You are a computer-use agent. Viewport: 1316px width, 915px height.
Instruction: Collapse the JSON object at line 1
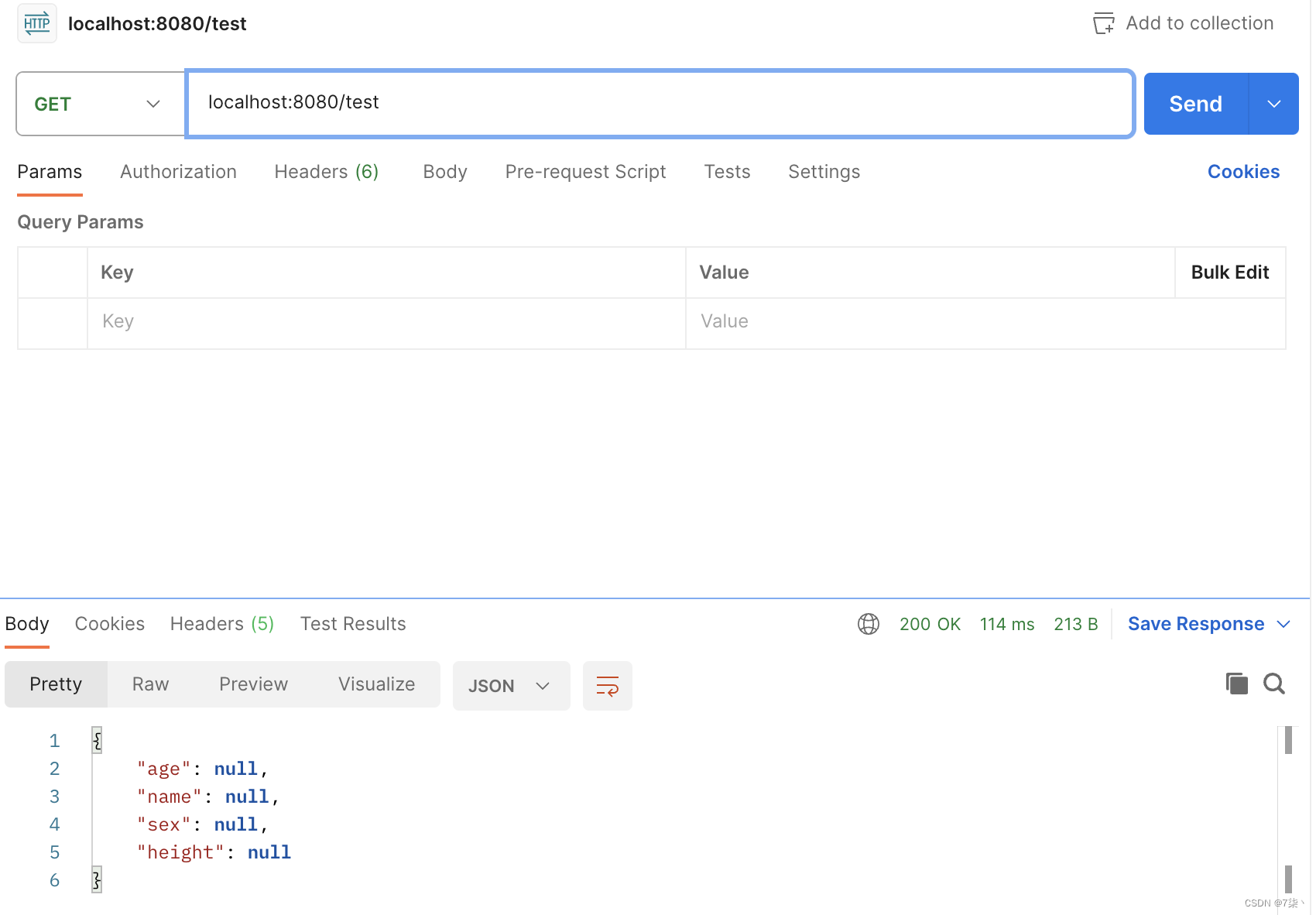97,741
